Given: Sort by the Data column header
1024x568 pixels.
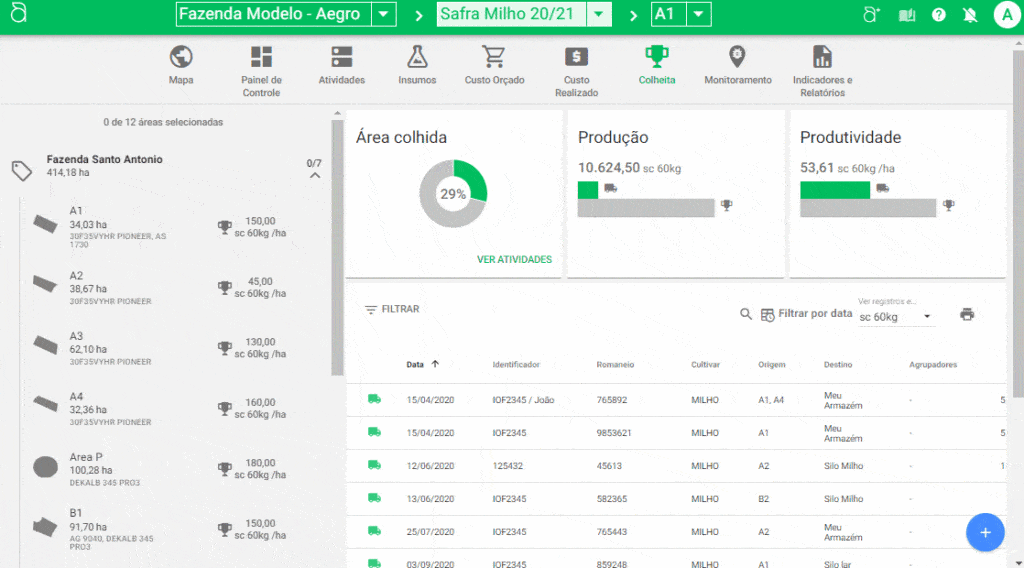Looking at the screenshot, I should pos(415,365).
